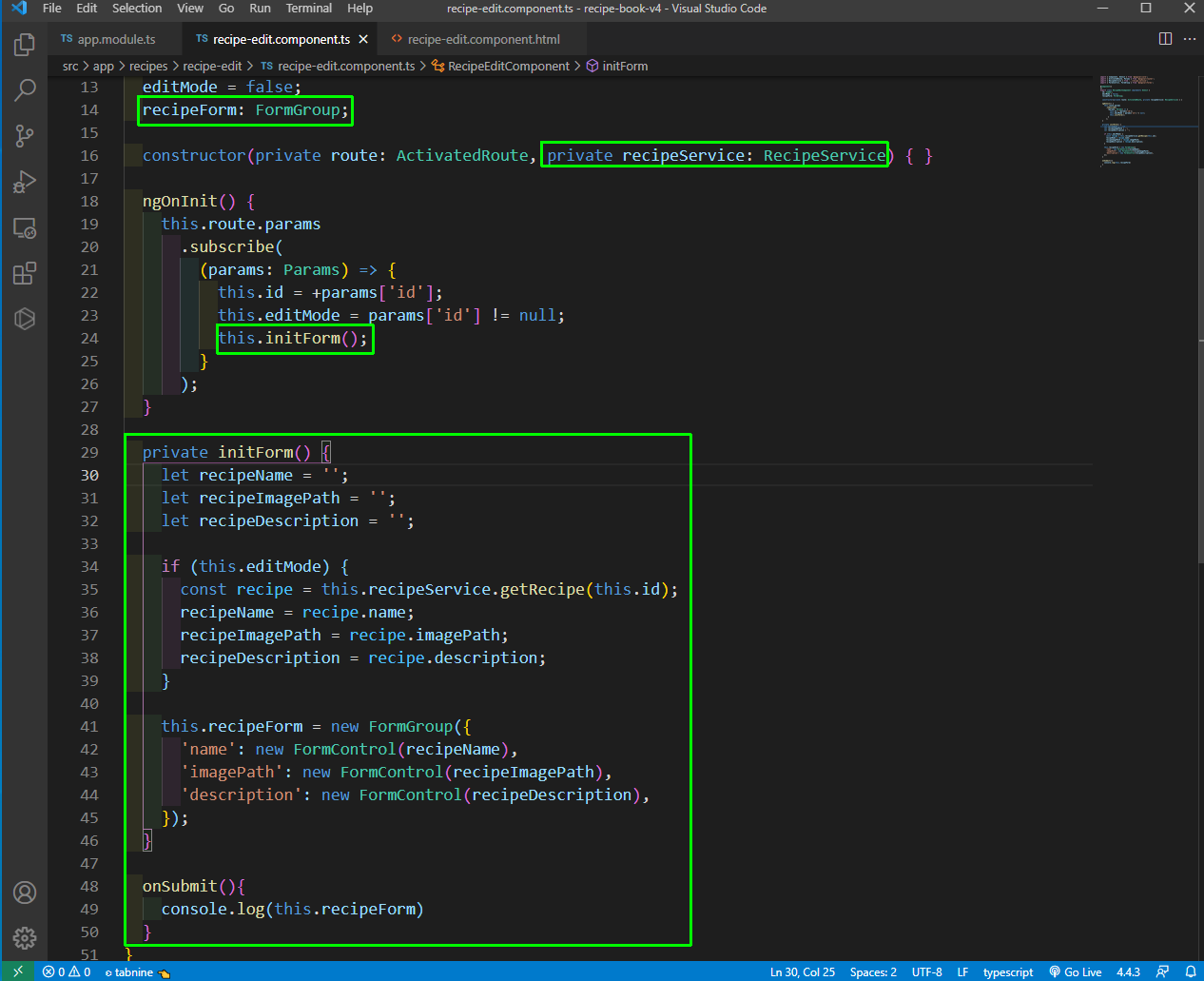Open the Run and Debug view
1204x981 pixels.
click(25, 182)
